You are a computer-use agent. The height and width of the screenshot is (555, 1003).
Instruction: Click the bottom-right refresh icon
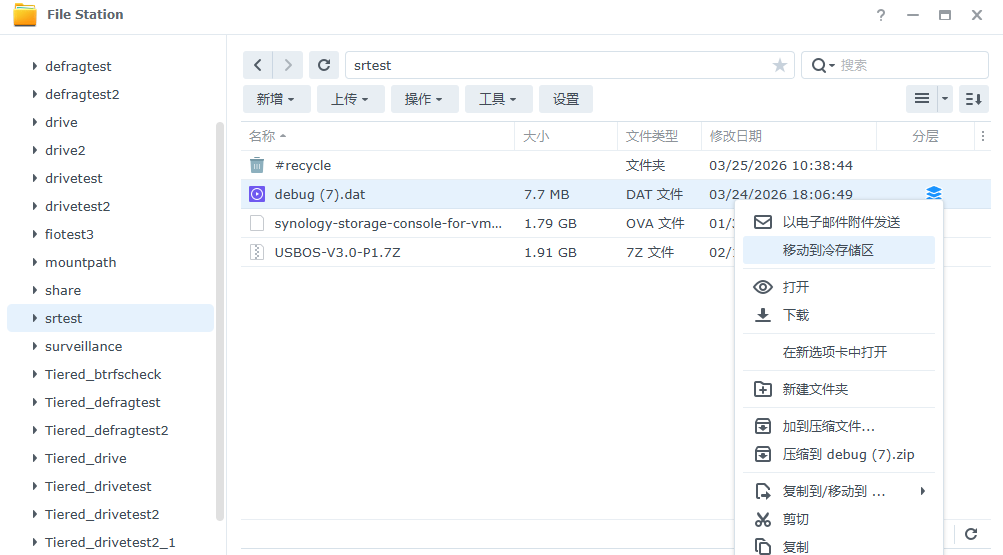coord(970,535)
